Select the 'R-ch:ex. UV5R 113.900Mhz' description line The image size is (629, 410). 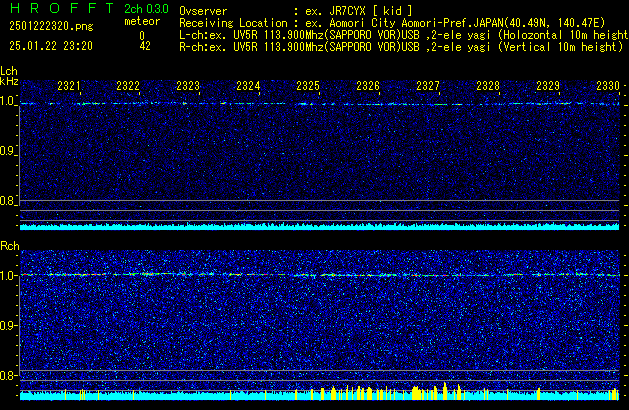(401, 47)
